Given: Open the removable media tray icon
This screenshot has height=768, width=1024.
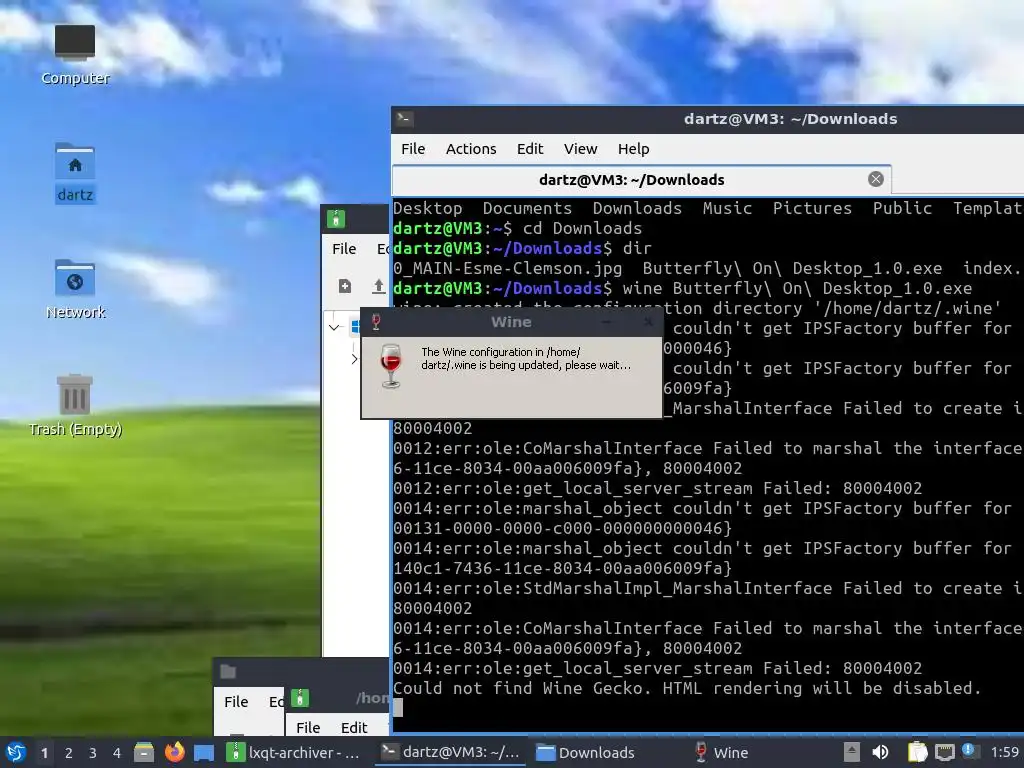Looking at the screenshot, I should (852, 752).
